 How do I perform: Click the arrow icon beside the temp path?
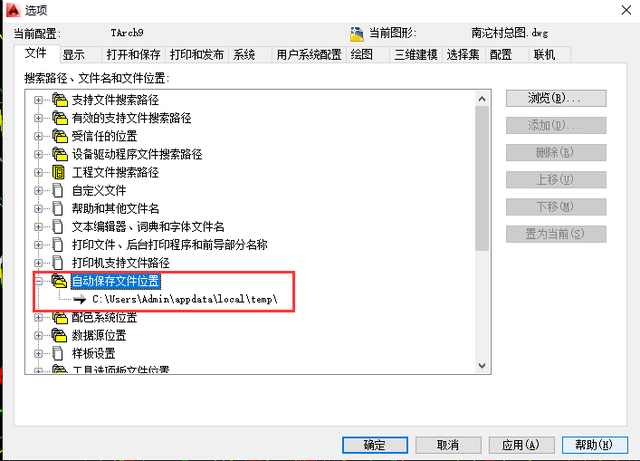pyautogui.click(x=80, y=299)
